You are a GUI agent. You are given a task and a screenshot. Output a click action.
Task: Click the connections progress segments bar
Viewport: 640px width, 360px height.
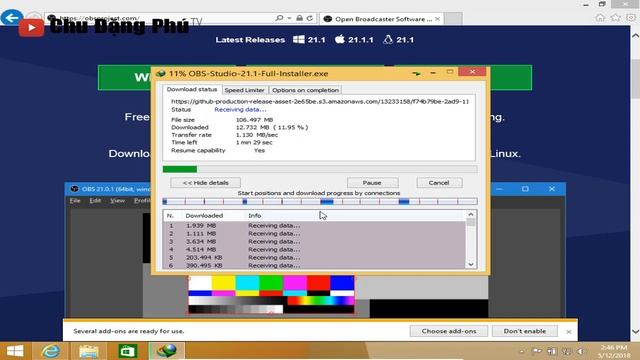320,201
